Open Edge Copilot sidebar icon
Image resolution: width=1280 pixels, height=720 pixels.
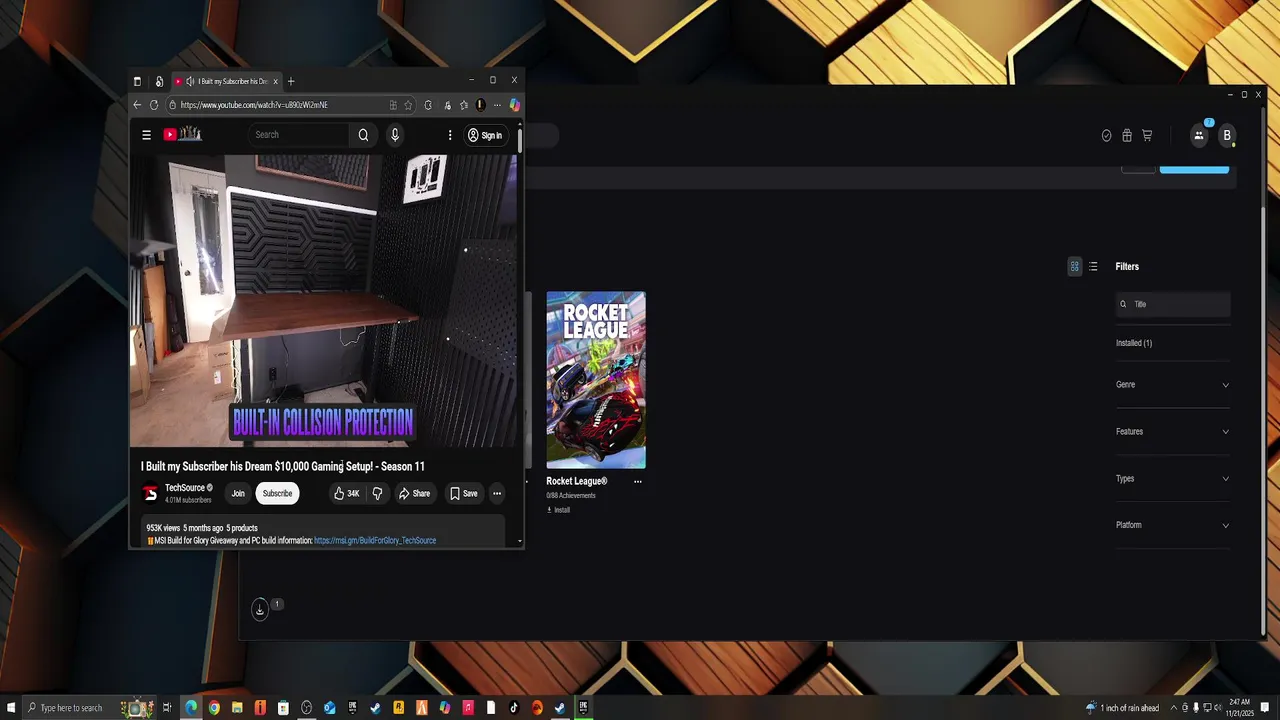tap(514, 105)
